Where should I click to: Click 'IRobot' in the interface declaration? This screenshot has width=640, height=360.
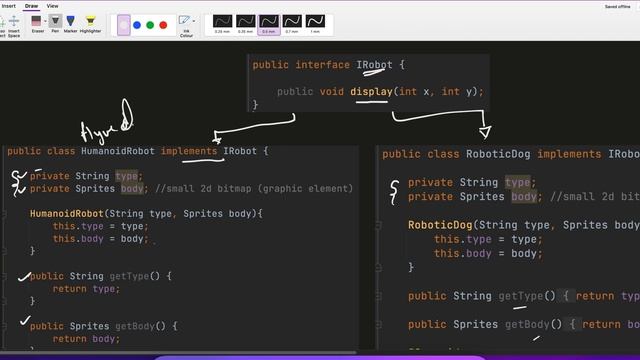pos(374,64)
